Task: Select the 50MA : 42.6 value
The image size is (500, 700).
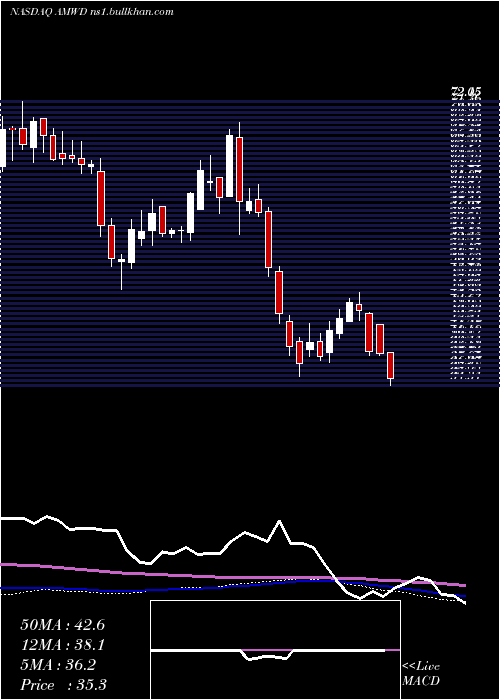Action: click(62, 625)
